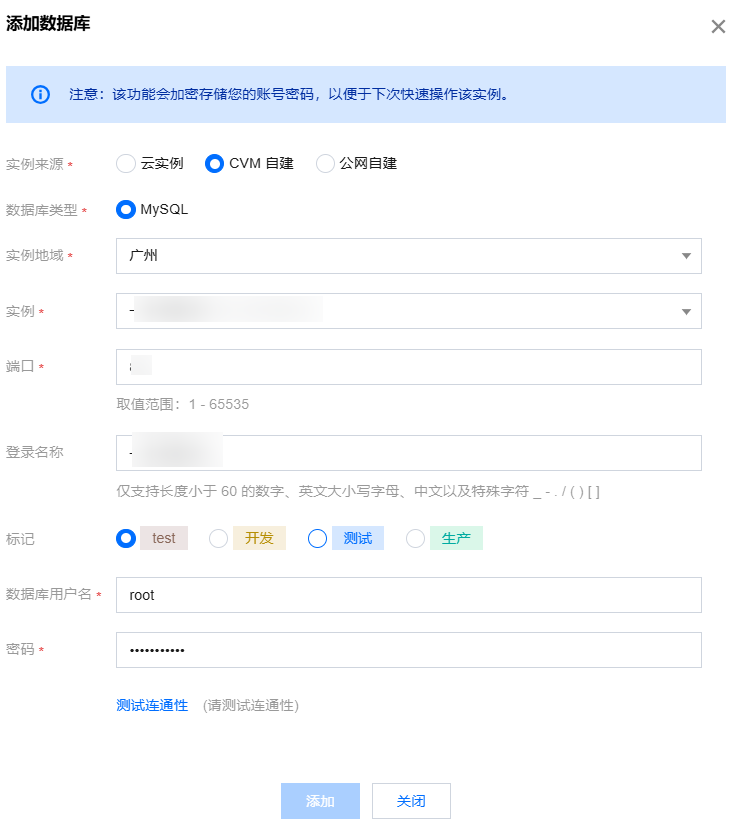Click the blue info icon in notice
Viewport: 731px width, 824px height.
pyautogui.click(x=40, y=95)
